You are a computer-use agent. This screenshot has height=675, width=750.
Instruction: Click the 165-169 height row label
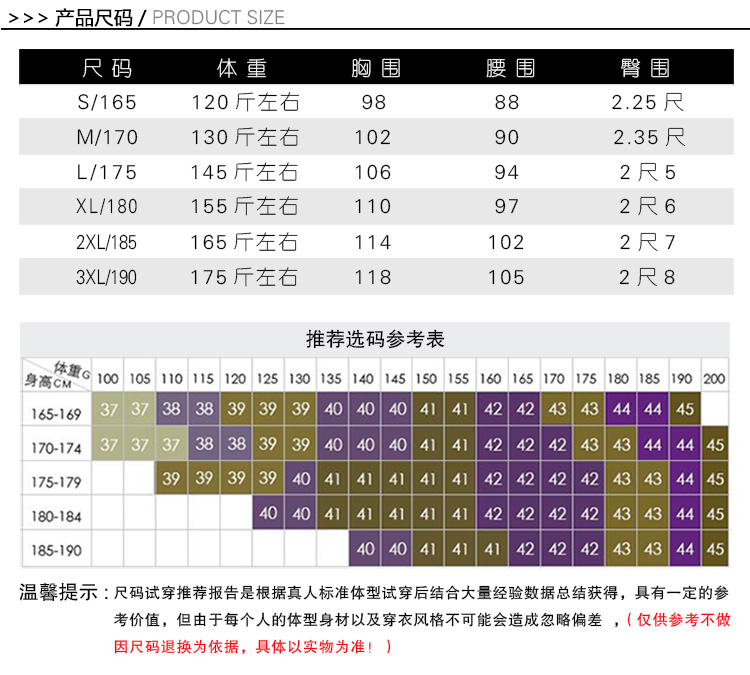pyautogui.click(x=56, y=414)
